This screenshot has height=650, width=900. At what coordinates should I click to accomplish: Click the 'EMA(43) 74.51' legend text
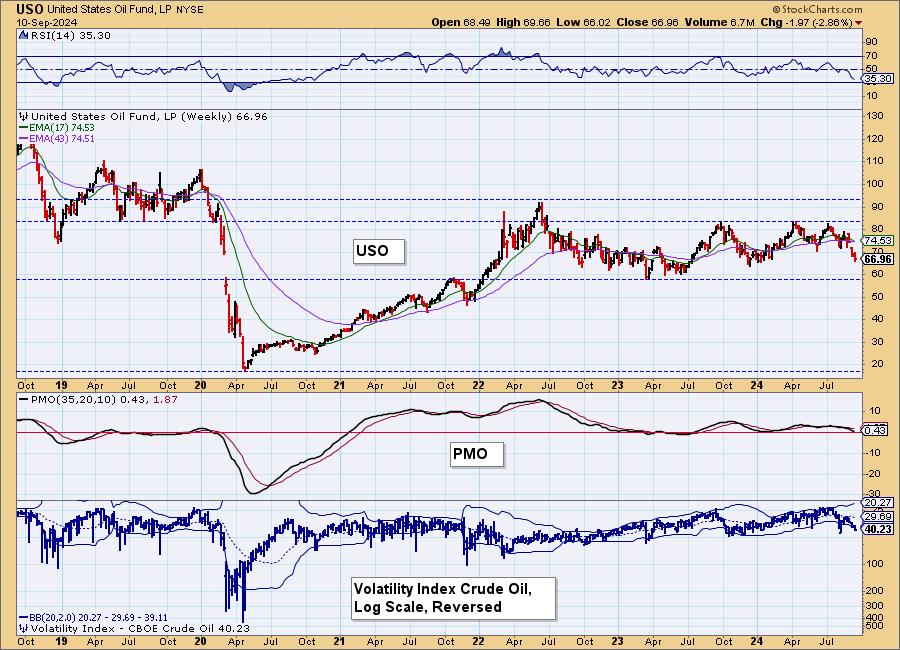(x=62, y=139)
